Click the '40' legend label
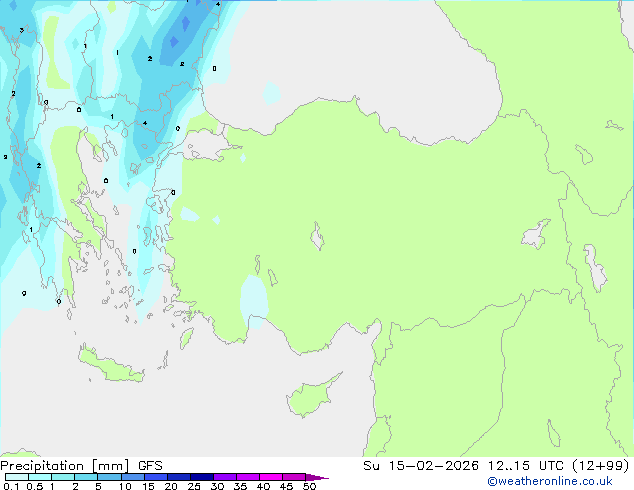 tap(263, 486)
